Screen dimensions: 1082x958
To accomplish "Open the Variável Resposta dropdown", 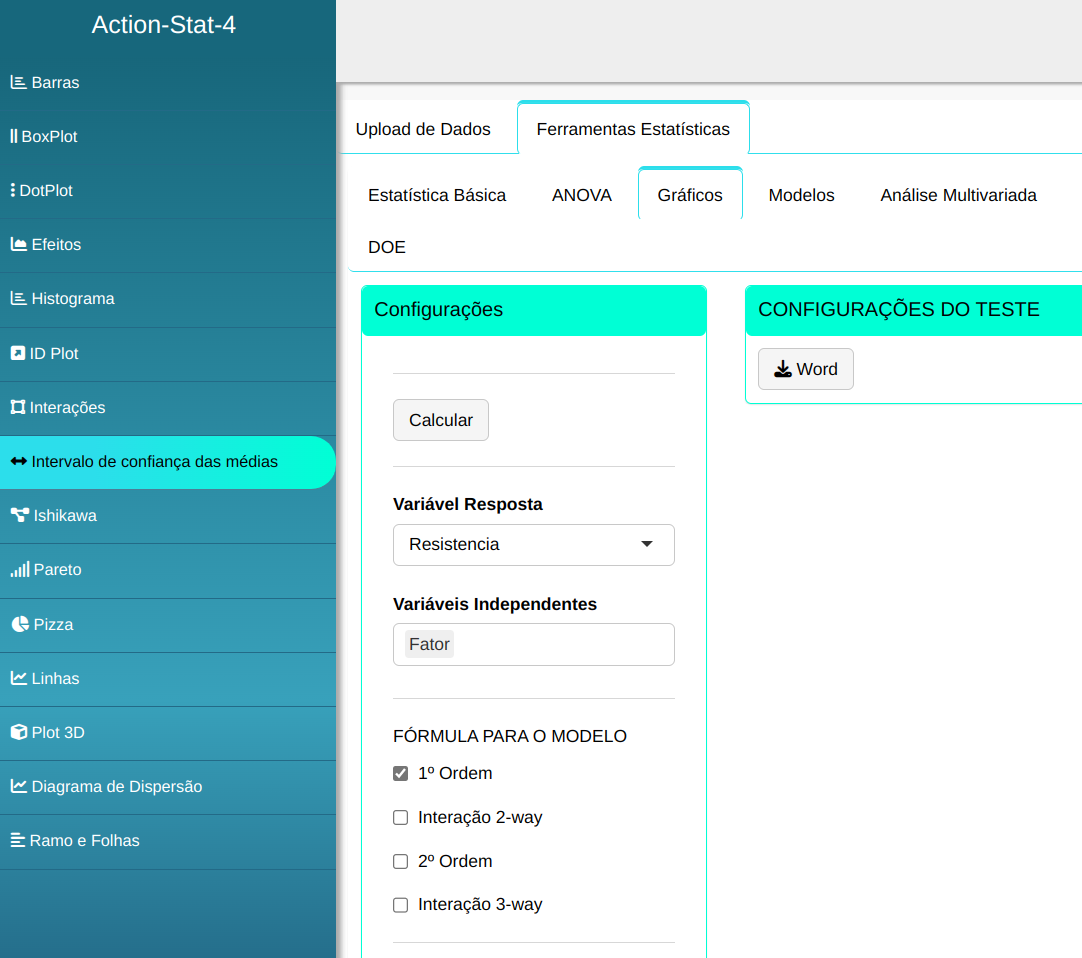I will coord(533,545).
